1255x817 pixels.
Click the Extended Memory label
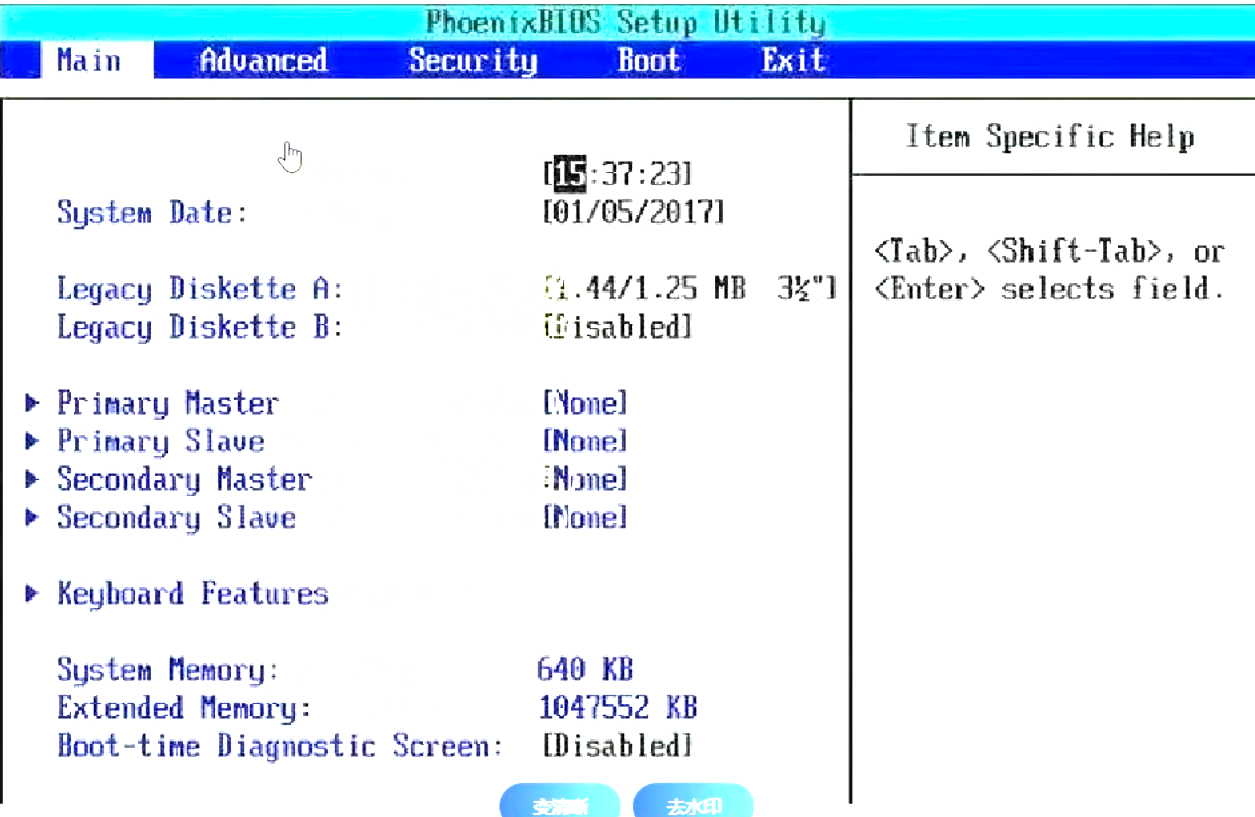tap(184, 708)
